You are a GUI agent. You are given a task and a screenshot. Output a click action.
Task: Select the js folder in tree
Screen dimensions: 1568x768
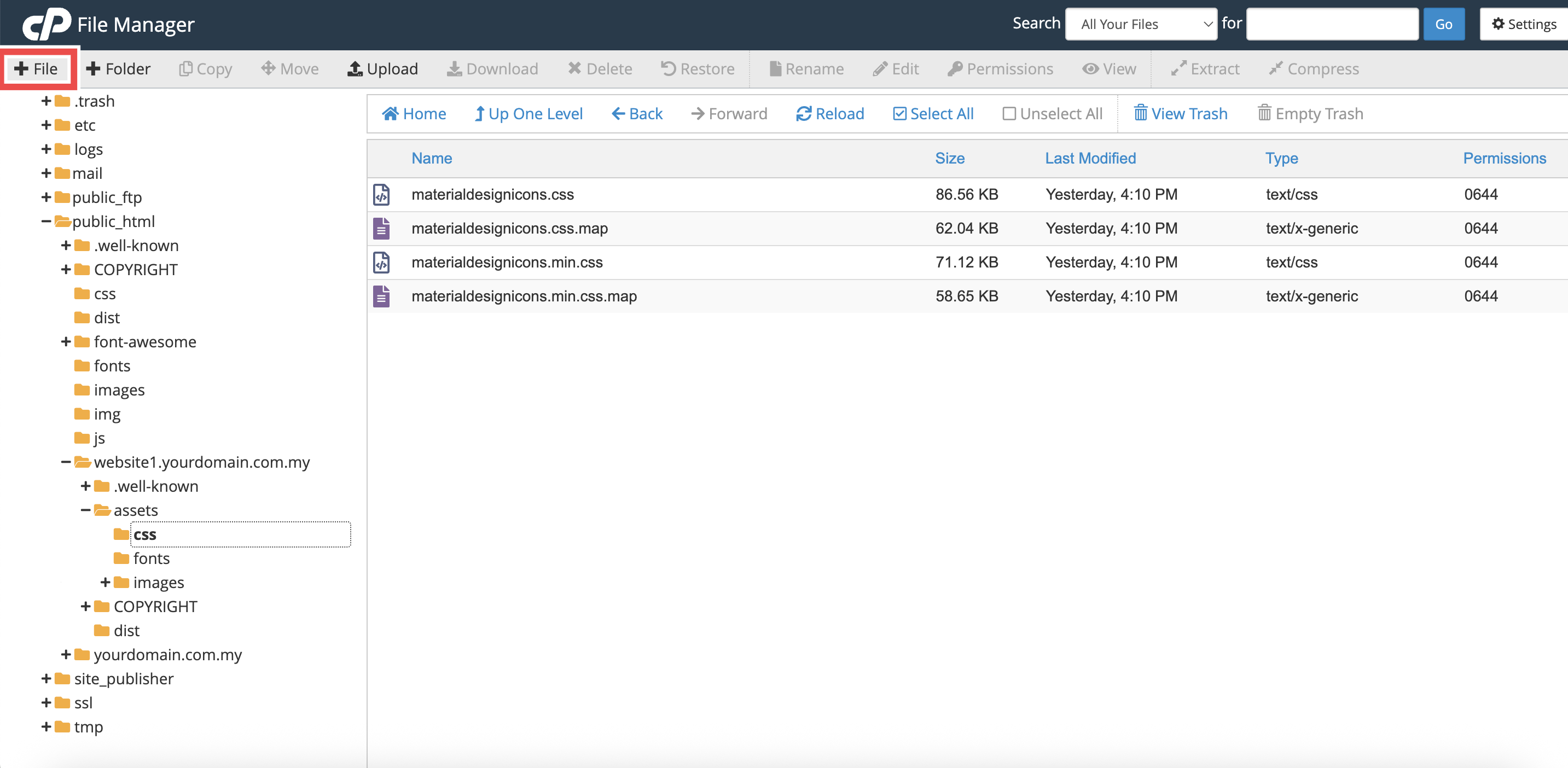pos(99,438)
